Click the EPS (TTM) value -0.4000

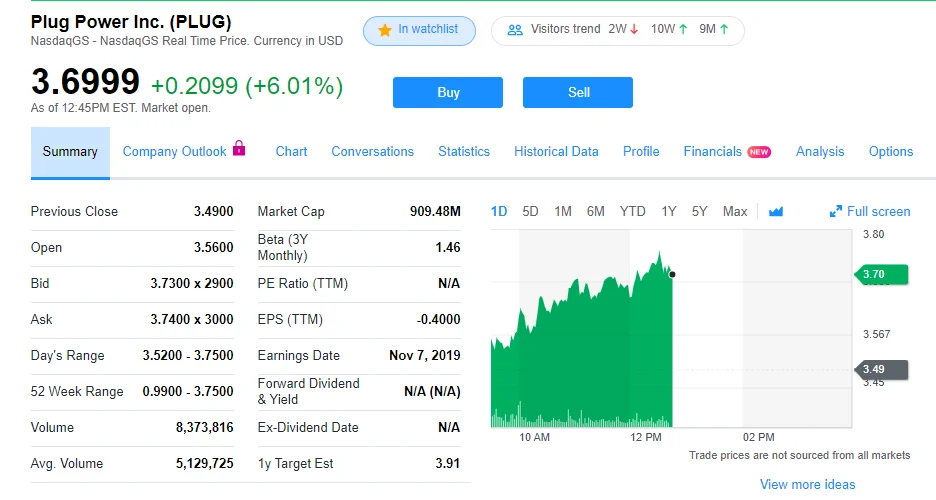(439, 319)
